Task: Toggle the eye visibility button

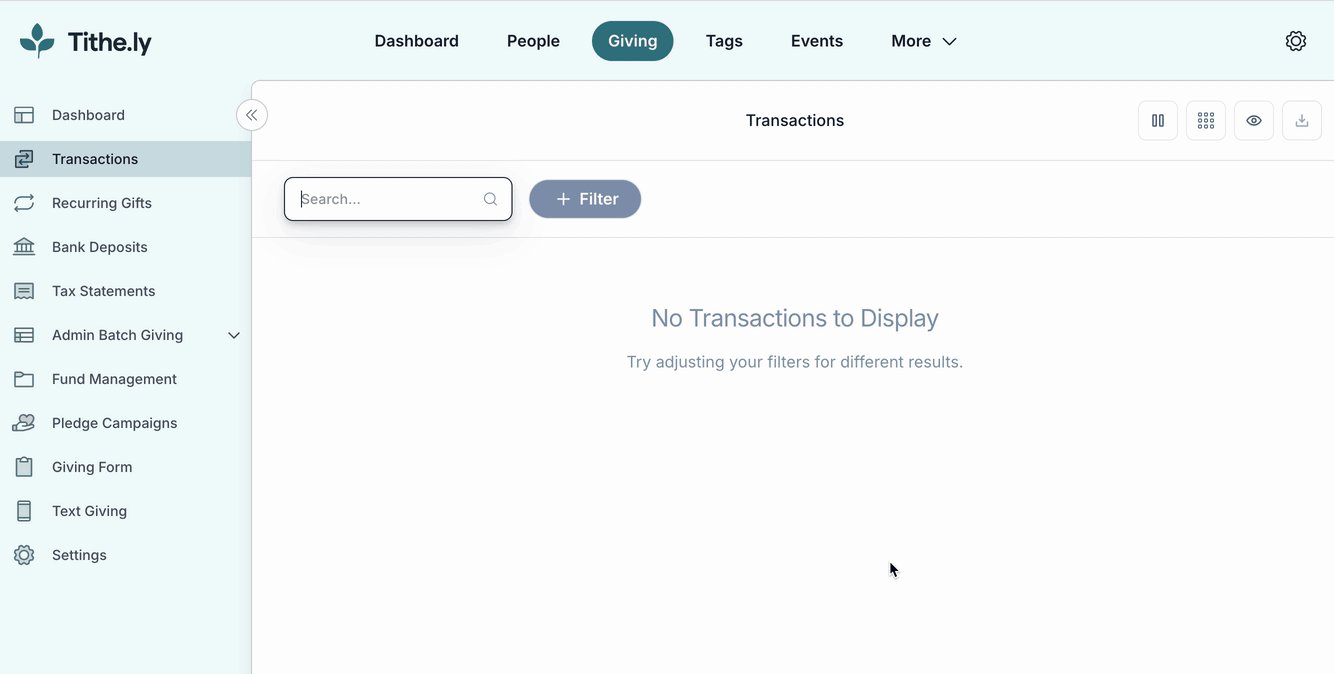Action: point(1254,120)
